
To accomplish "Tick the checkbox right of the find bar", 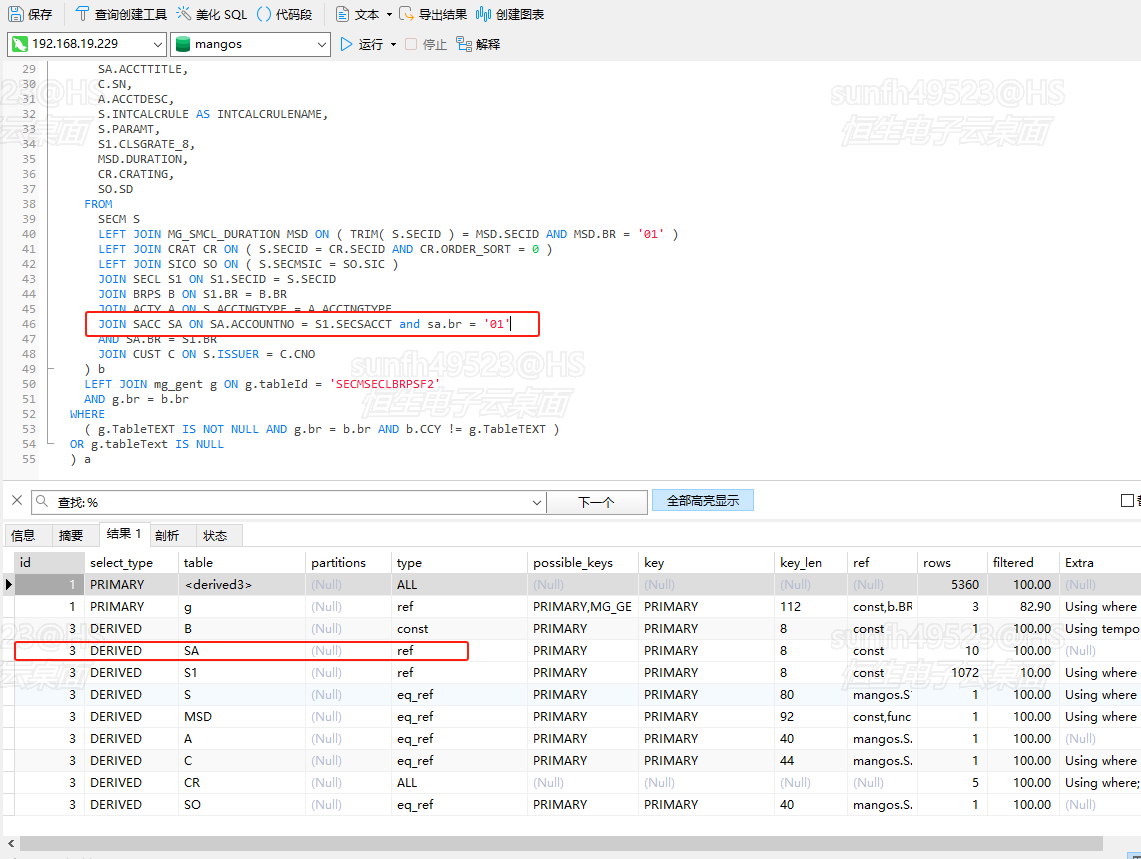I will click(x=1128, y=501).
